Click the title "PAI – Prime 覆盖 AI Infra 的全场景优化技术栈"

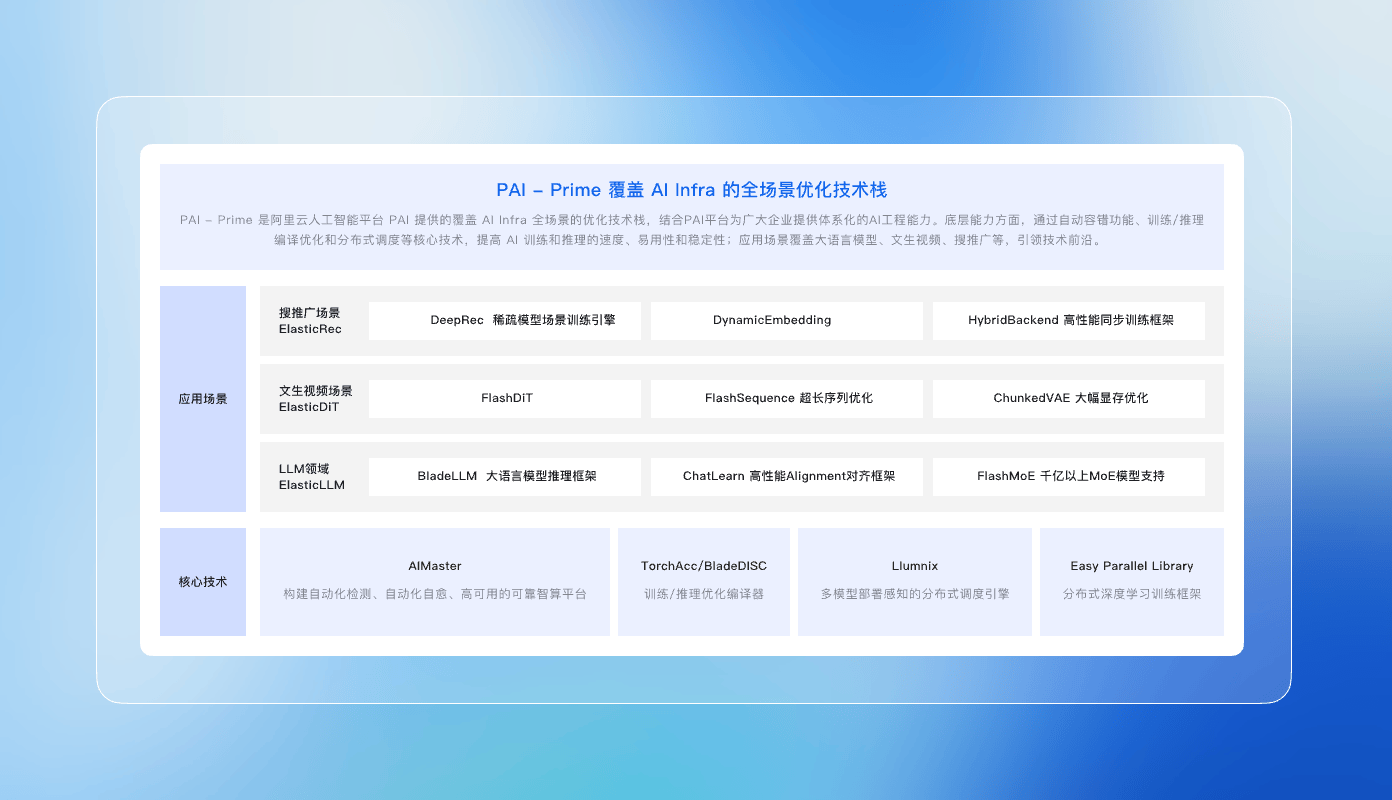point(692,190)
